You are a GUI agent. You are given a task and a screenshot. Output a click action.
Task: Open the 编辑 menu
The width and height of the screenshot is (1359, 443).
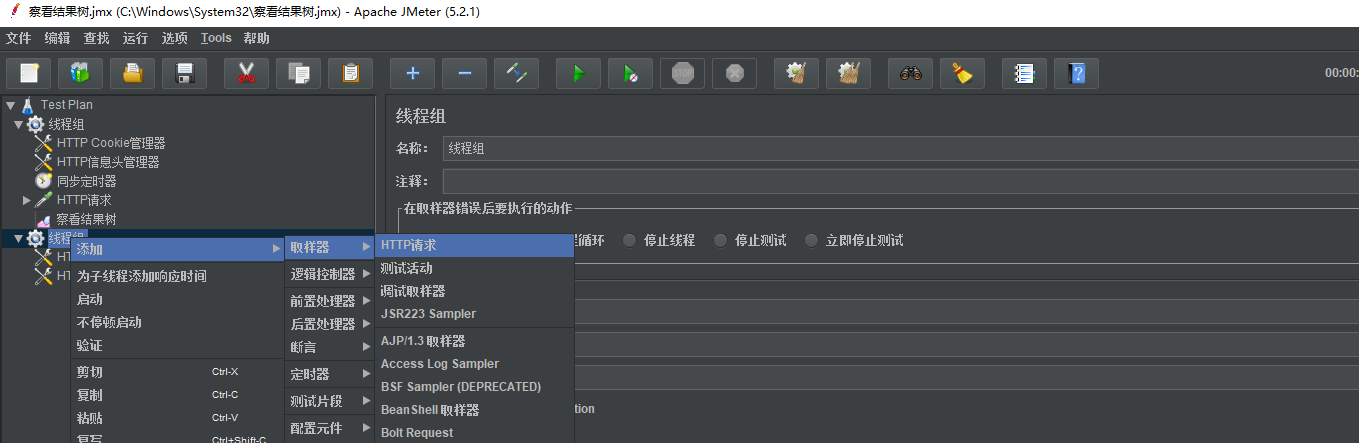pos(58,38)
